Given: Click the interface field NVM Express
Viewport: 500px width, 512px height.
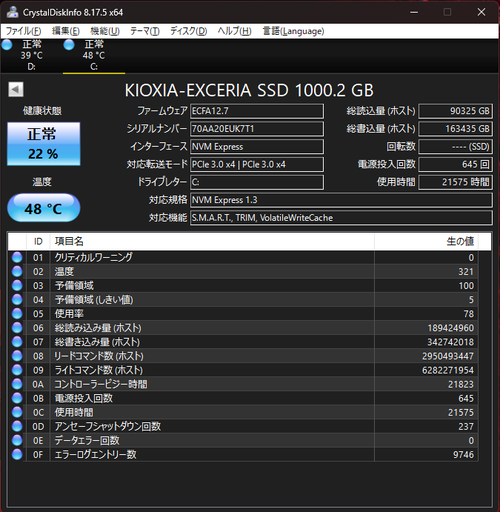Looking at the screenshot, I should (257, 147).
